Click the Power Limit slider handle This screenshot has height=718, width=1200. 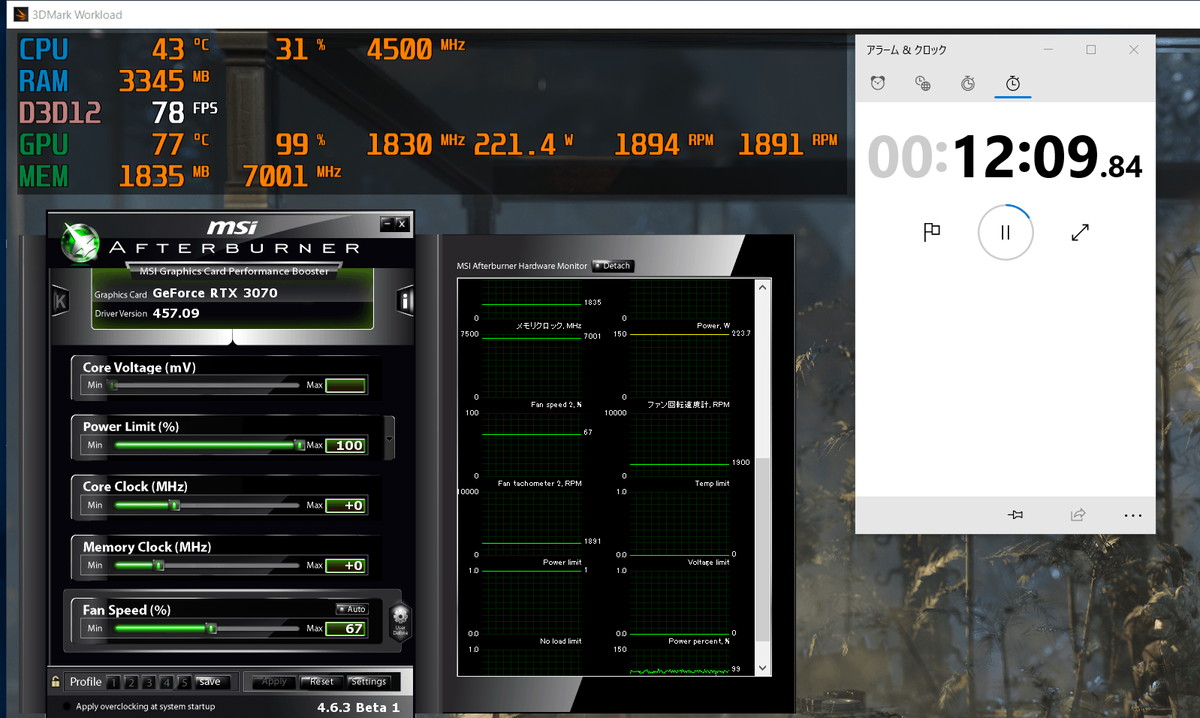click(x=299, y=445)
